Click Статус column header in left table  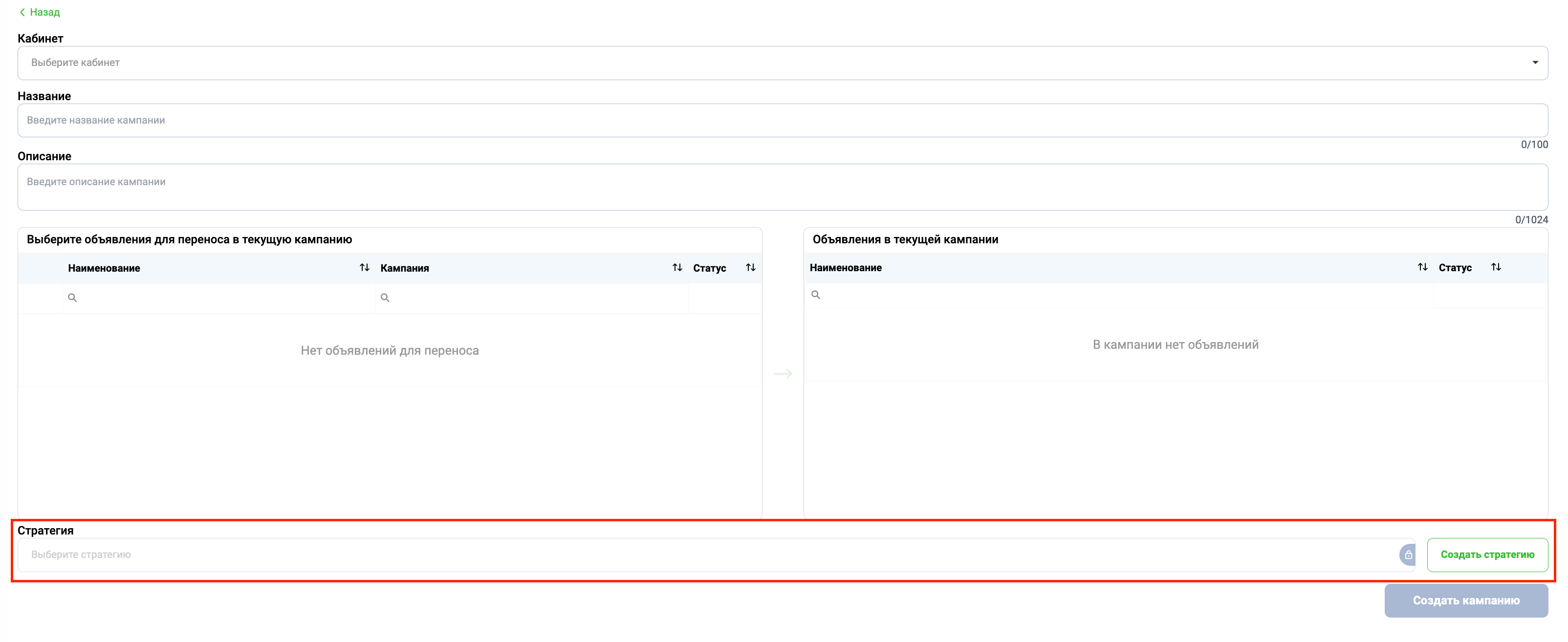click(x=709, y=268)
